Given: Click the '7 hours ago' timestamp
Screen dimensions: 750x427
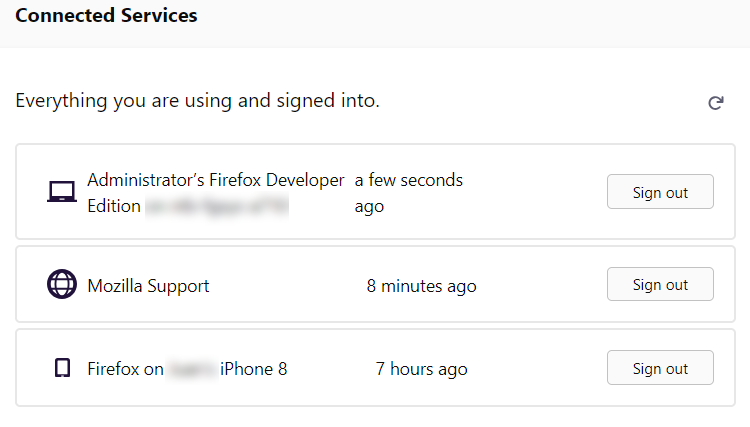Looking at the screenshot, I should (x=421, y=369).
